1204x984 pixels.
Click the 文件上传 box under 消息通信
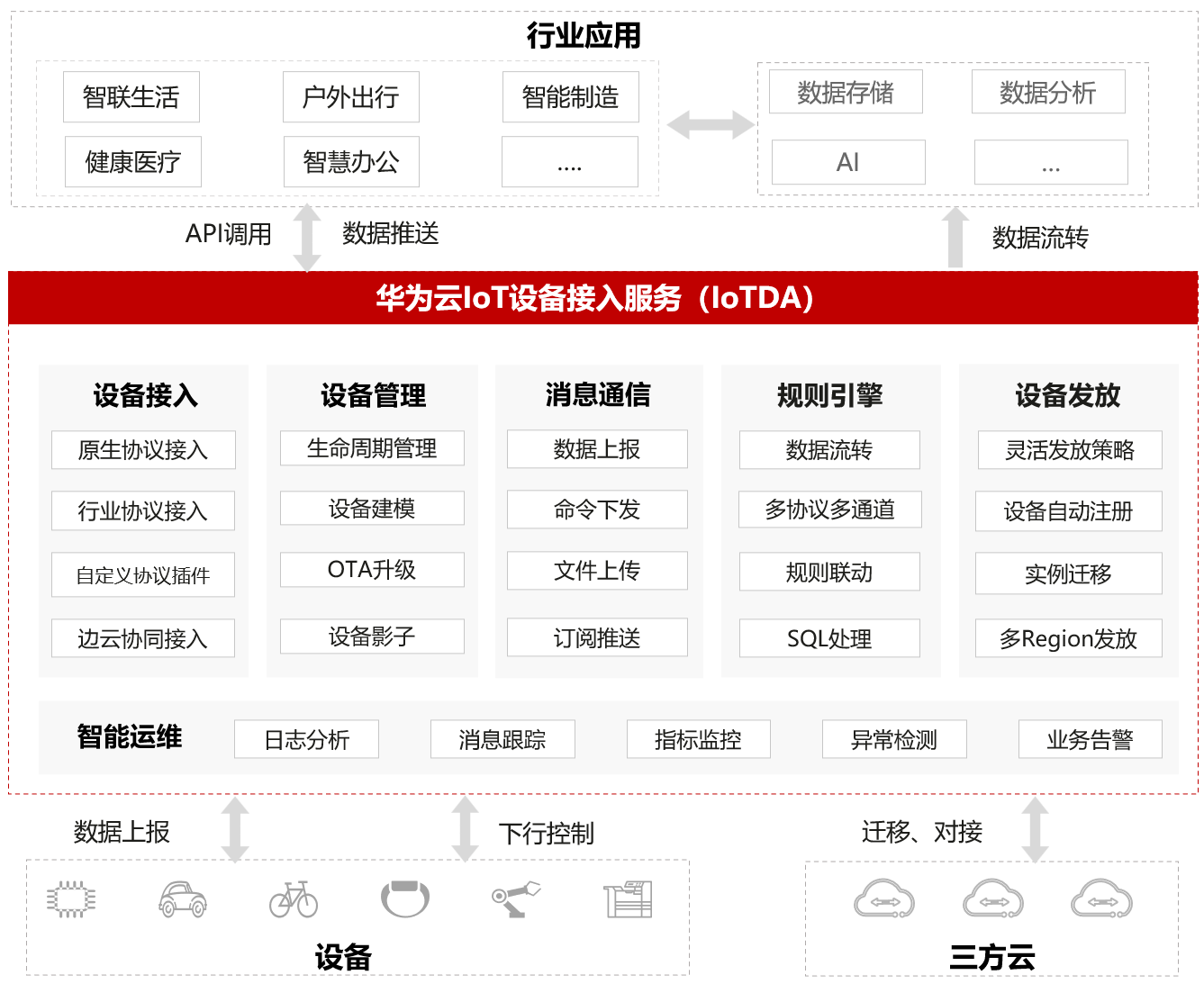coord(597,570)
